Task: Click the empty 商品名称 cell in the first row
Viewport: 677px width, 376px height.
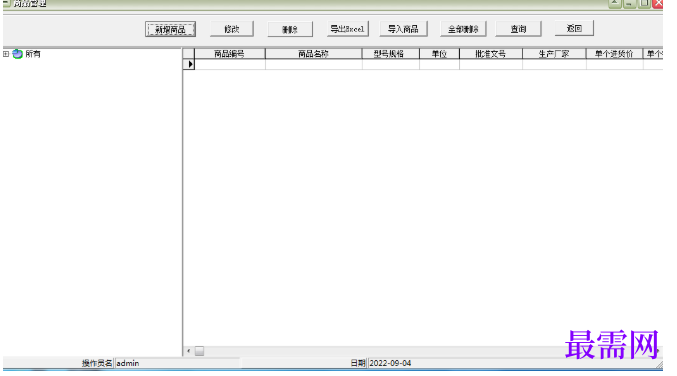Action: [x=313, y=64]
